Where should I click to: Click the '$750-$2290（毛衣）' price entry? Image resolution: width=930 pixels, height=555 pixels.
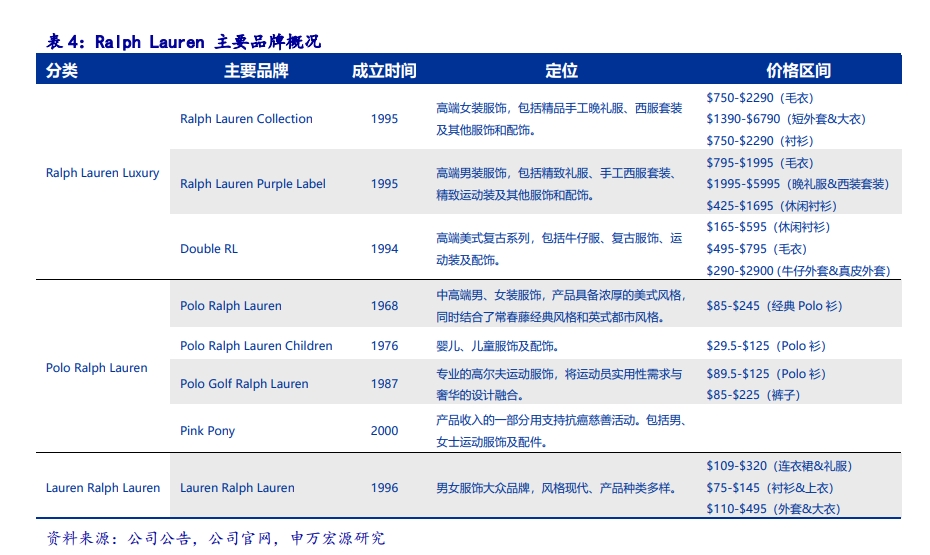point(760,98)
